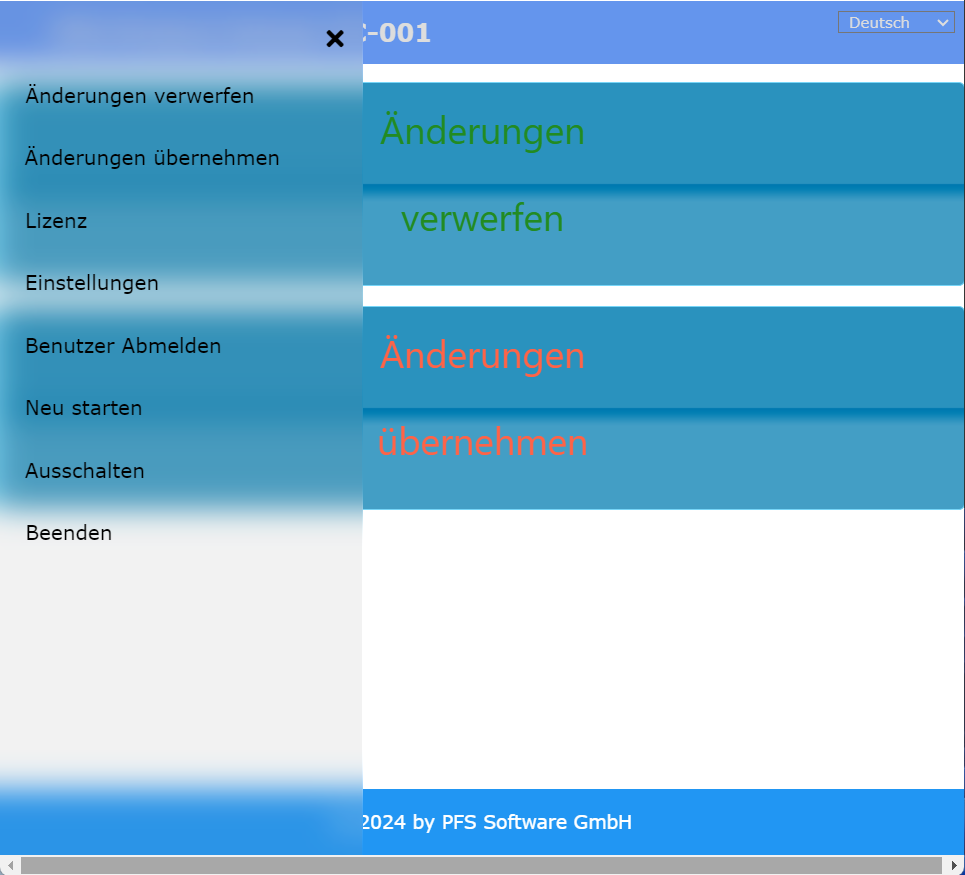Expand the Deutsch language dropdown

tap(895, 23)
